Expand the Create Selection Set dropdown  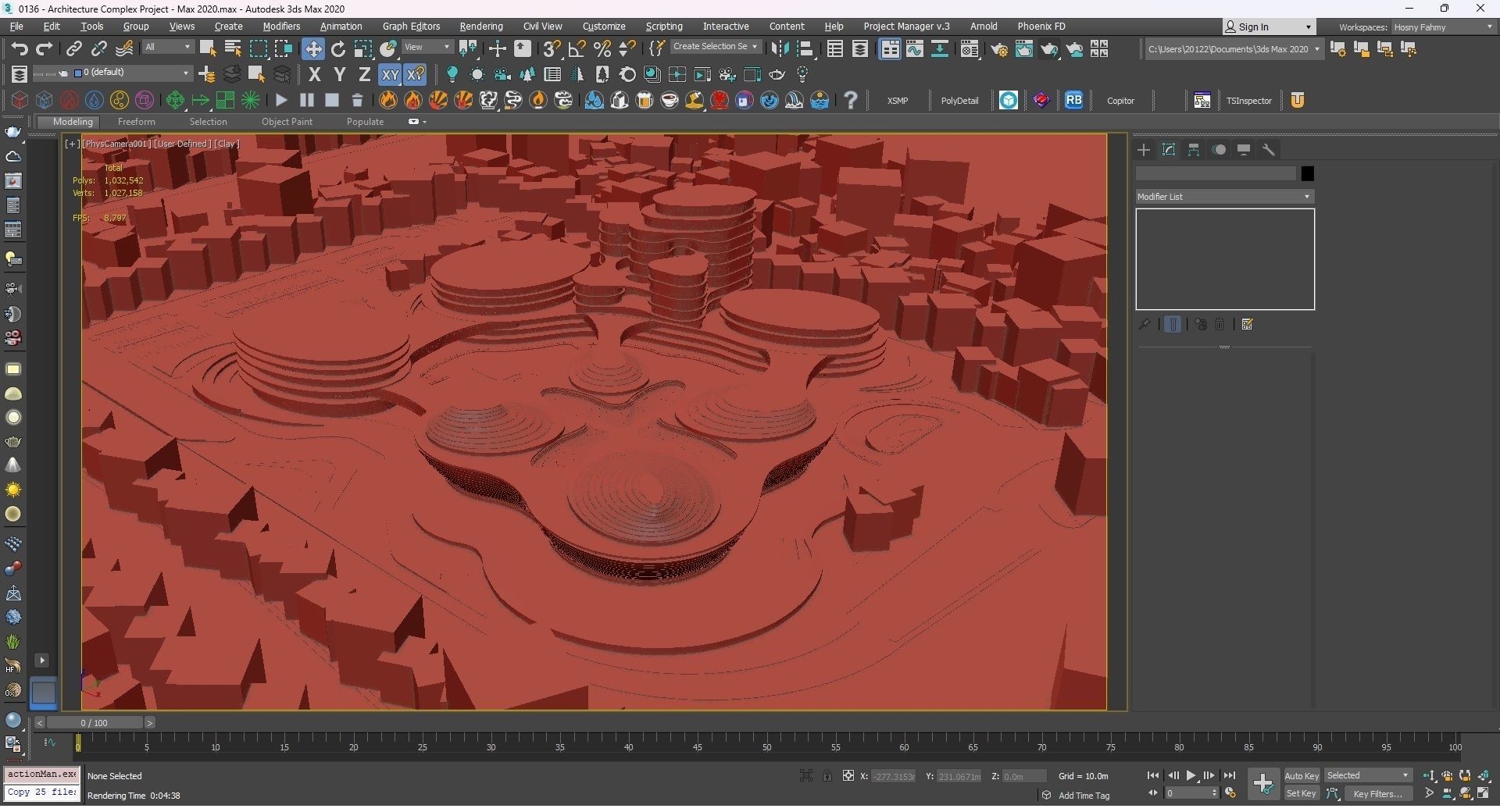click(x=715, y=47)
